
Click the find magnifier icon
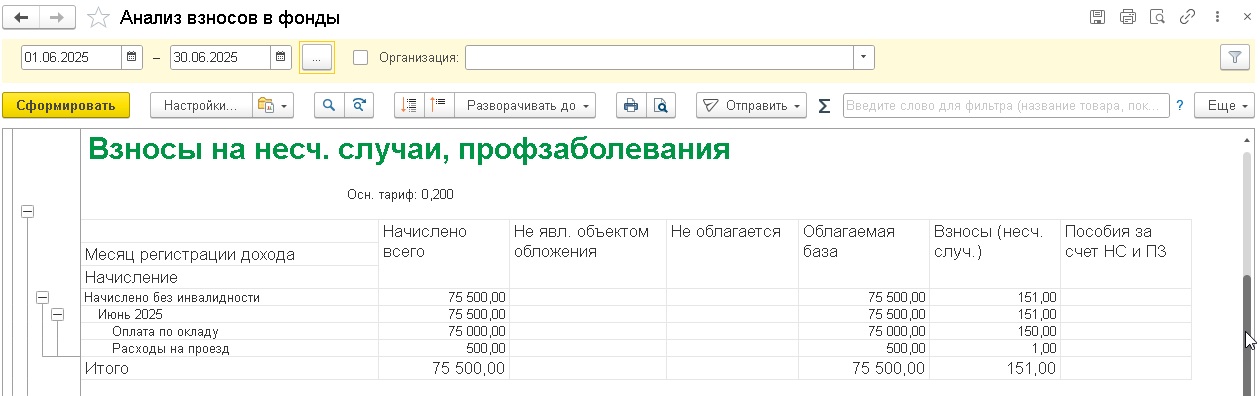click(328, 105)
